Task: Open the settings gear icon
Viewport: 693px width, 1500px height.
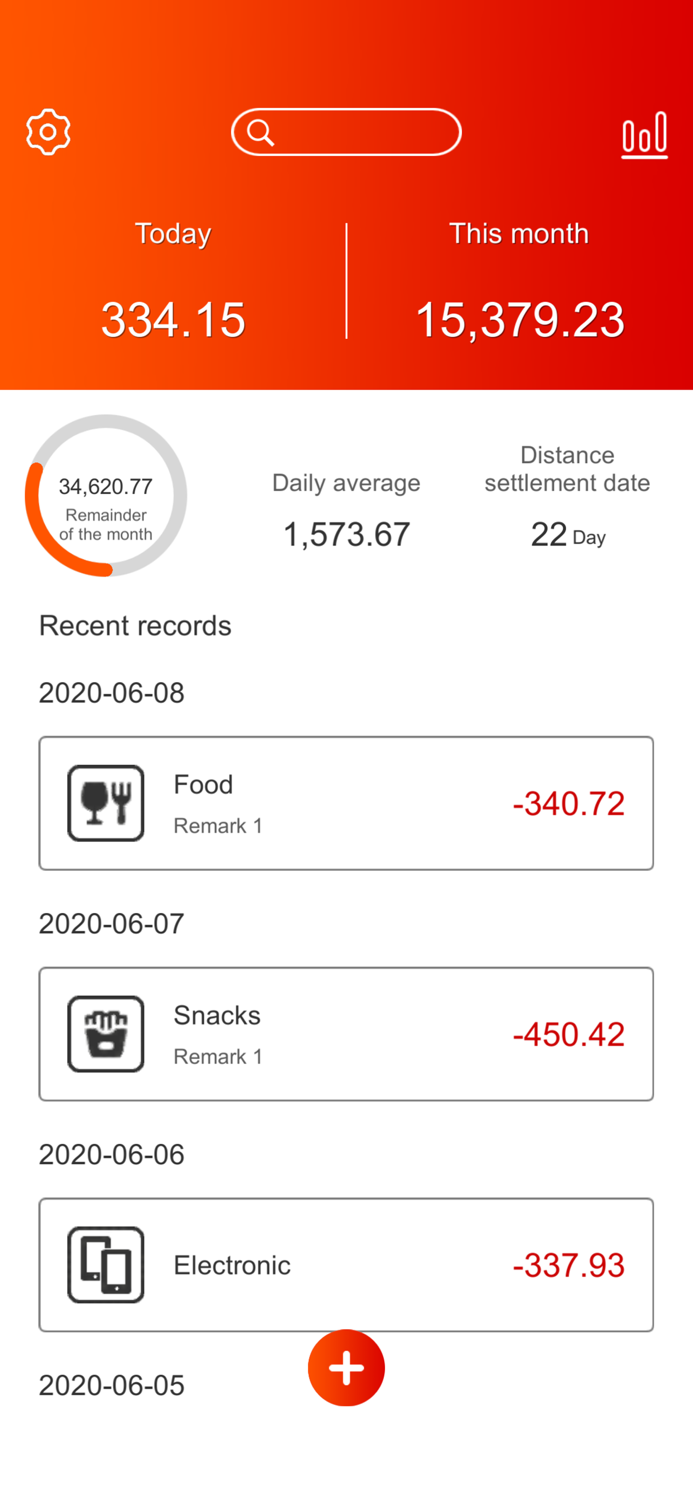Action: coord(47,131)
